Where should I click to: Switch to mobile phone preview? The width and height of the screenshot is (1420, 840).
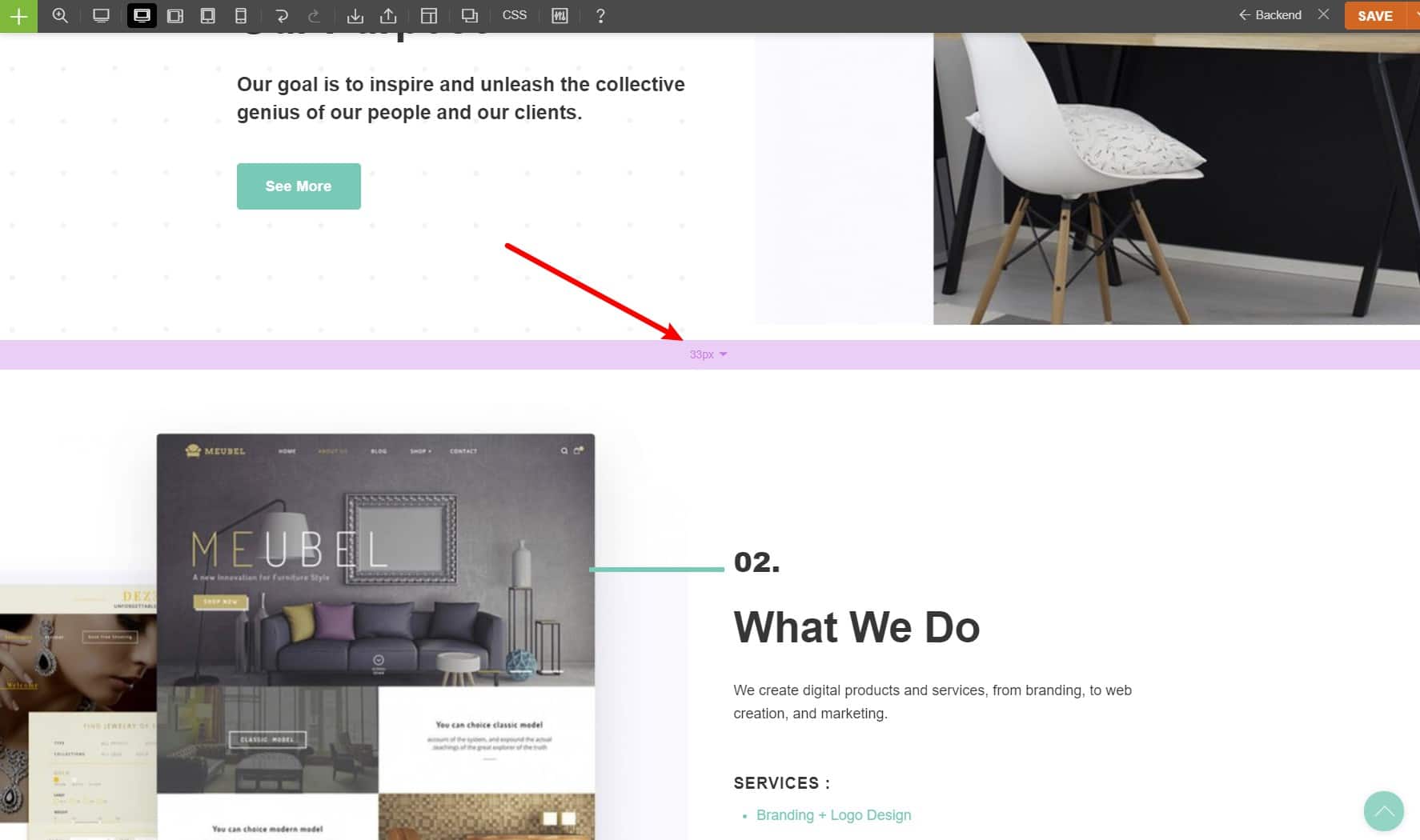click(241, 15)
